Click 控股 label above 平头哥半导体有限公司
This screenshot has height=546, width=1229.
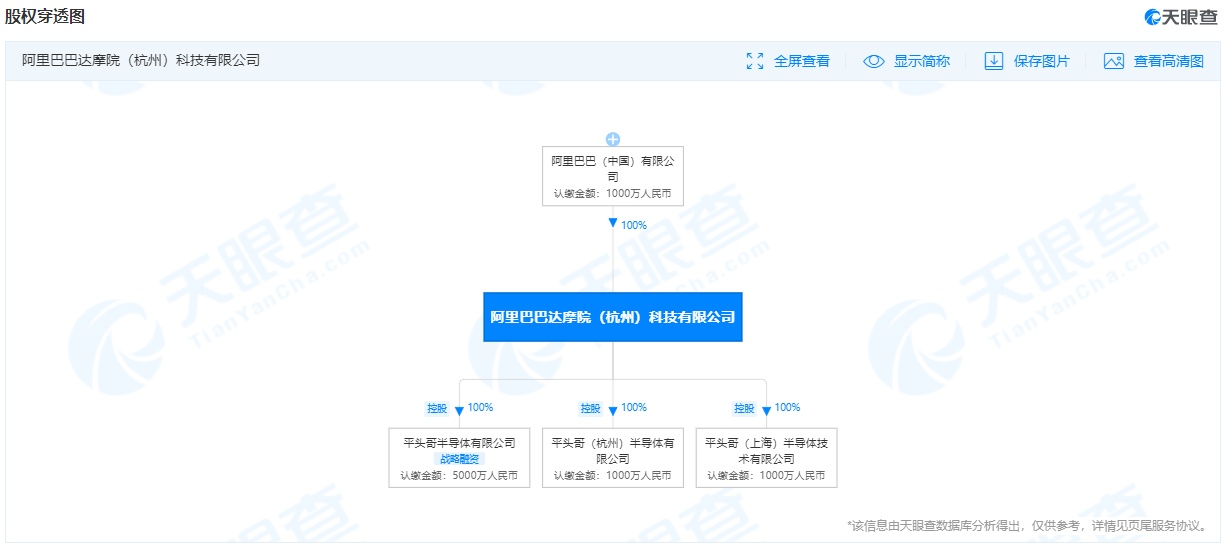437,408
